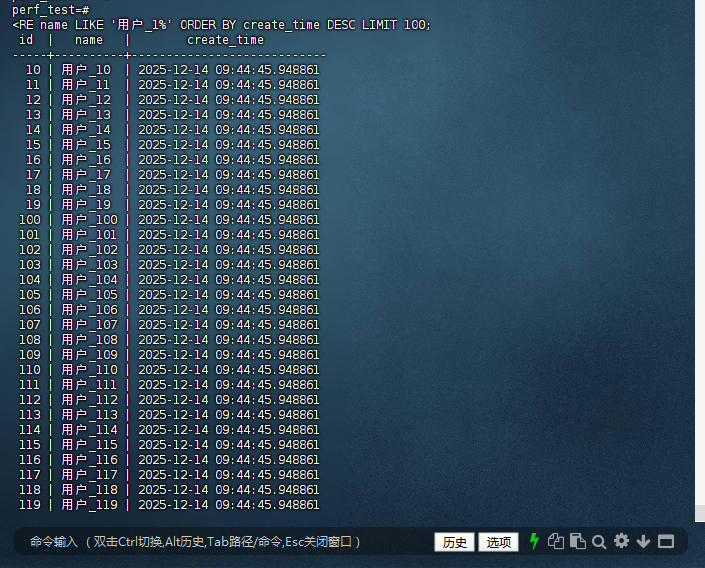Click the perf_test=# prompt line
Viewport: 705px width, 568px height.
click(50, 9)
